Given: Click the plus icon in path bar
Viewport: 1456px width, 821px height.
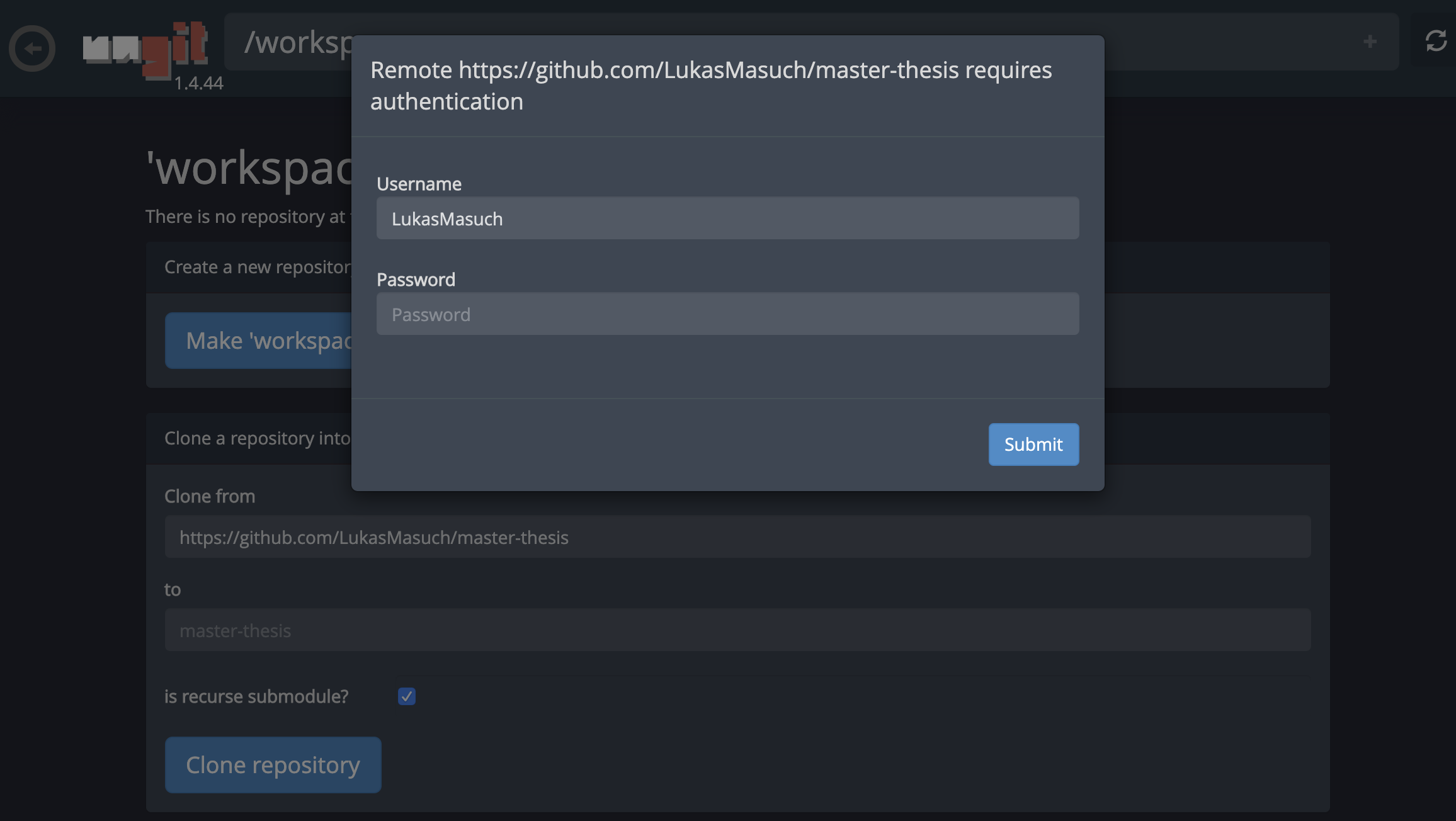Looking at the screenshot, I should [1370, 42].
